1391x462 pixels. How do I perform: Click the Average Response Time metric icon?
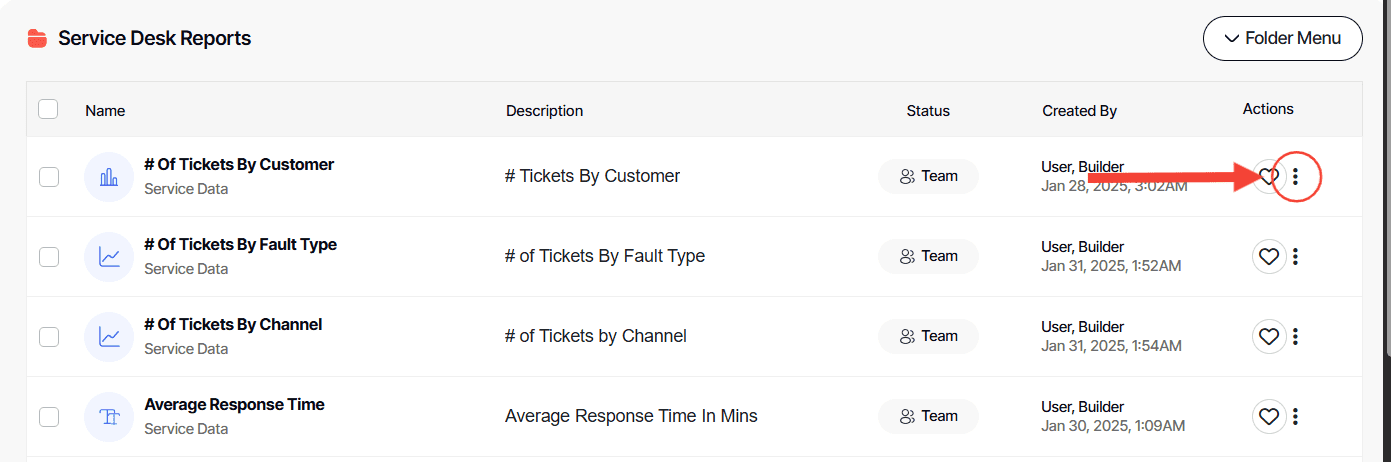[x=109, y=417]
